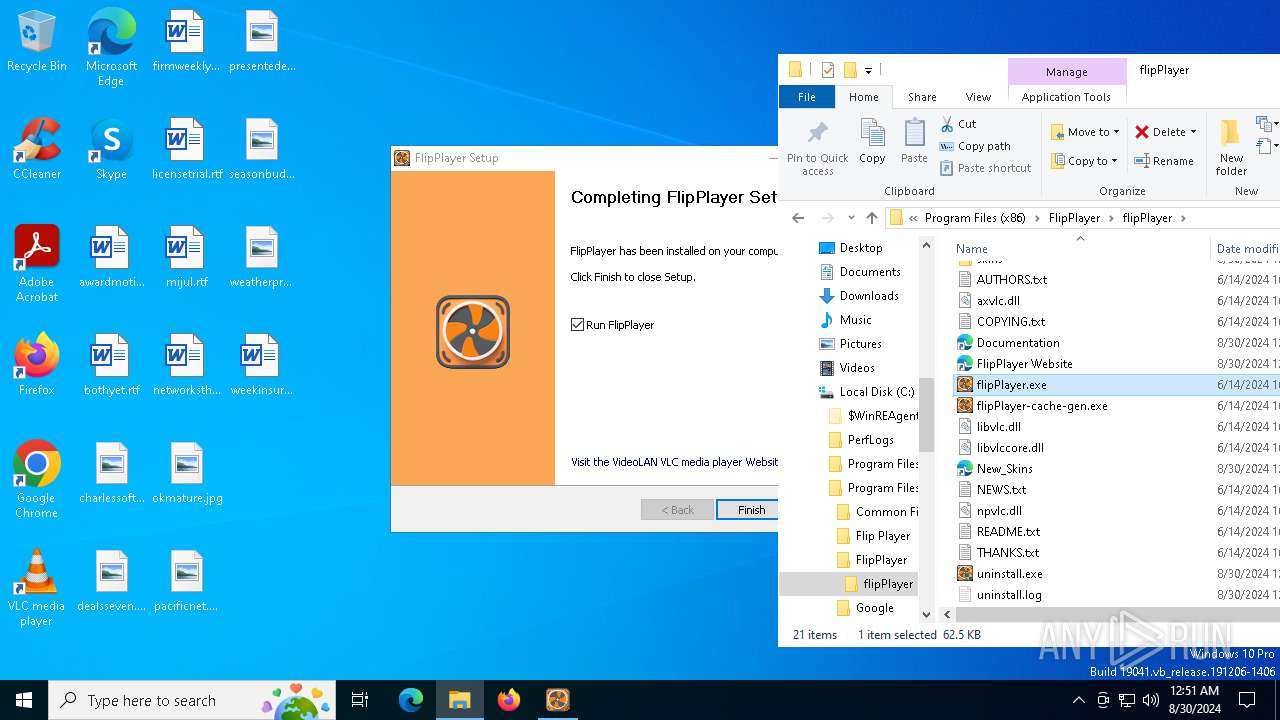
Task: Click the FlipPlayer breadcrumb segment
Action: pos(1074,218)
